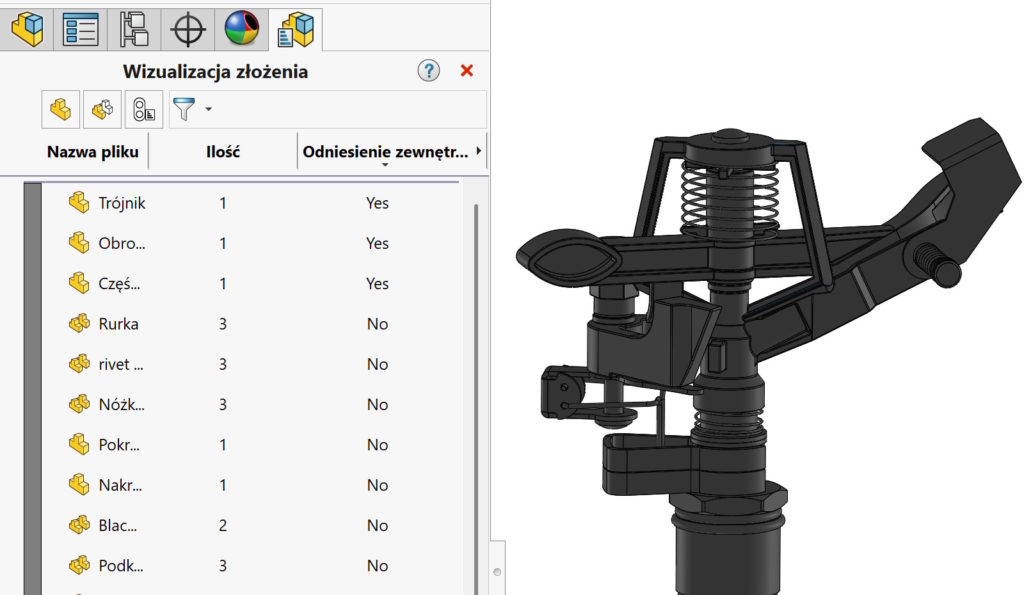
Task: Expand the Odniesienie zewnętrzne column arrow
Action: (x=478, y=152)
